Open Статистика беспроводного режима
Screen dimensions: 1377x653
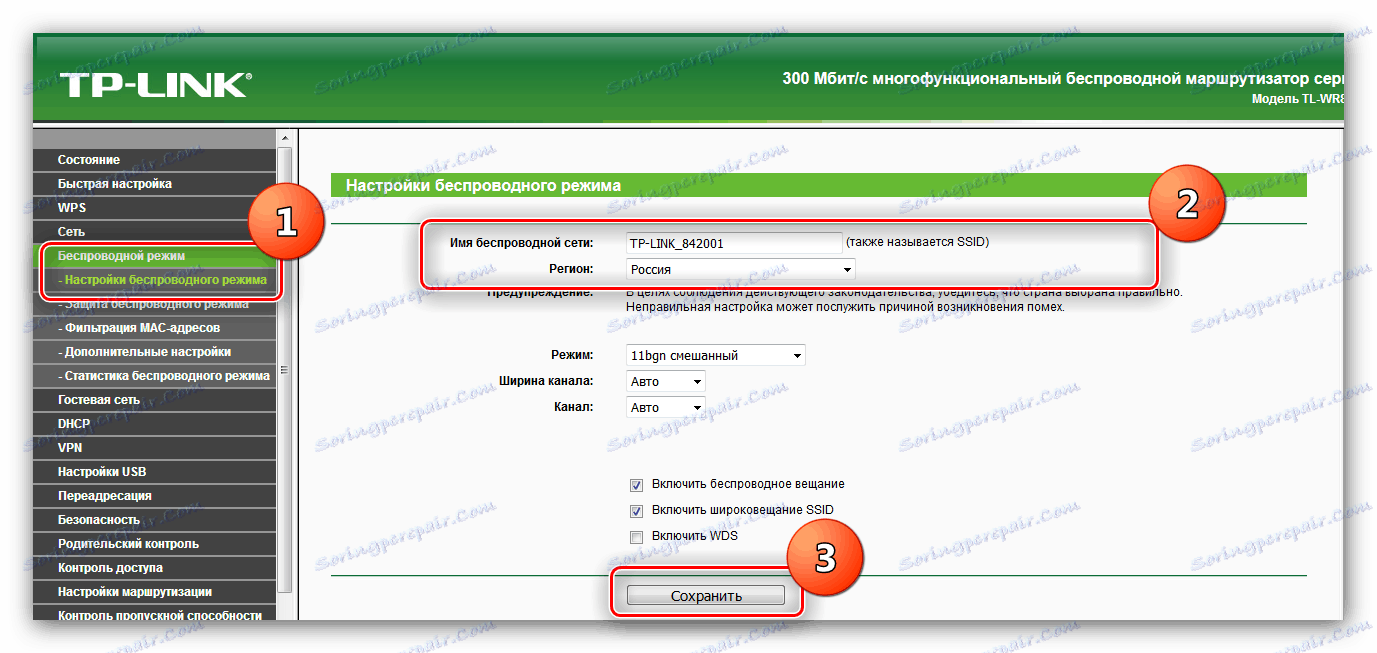pyautogui.click(x=154, y=376)
